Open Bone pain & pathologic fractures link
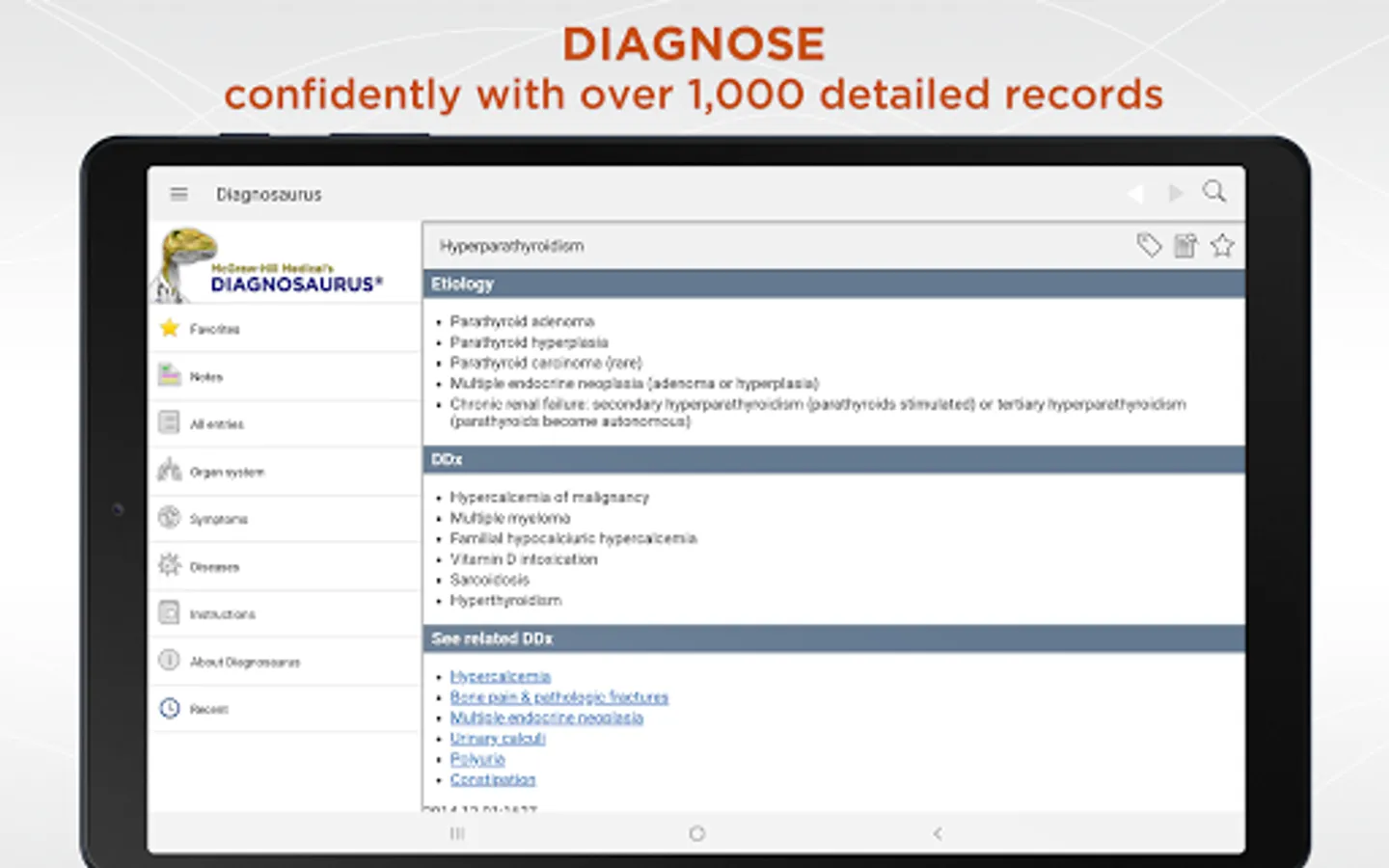The width and height of the screenshot is (1389, 868). (x=558, y=696)
